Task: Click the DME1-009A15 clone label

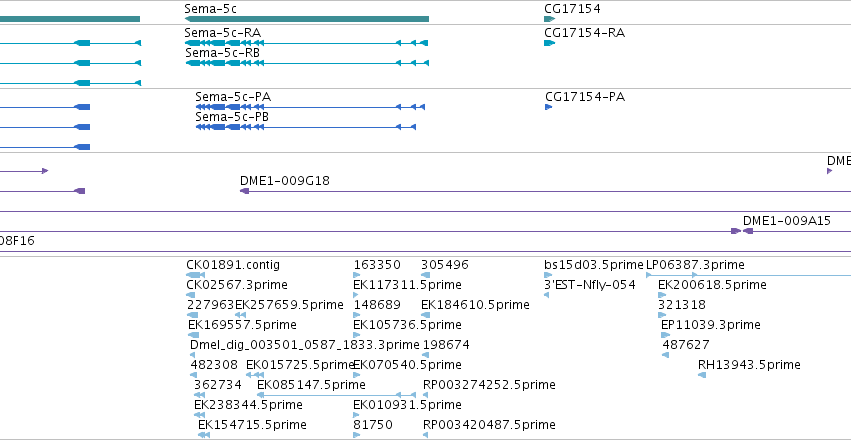Action: pos(786,221)
